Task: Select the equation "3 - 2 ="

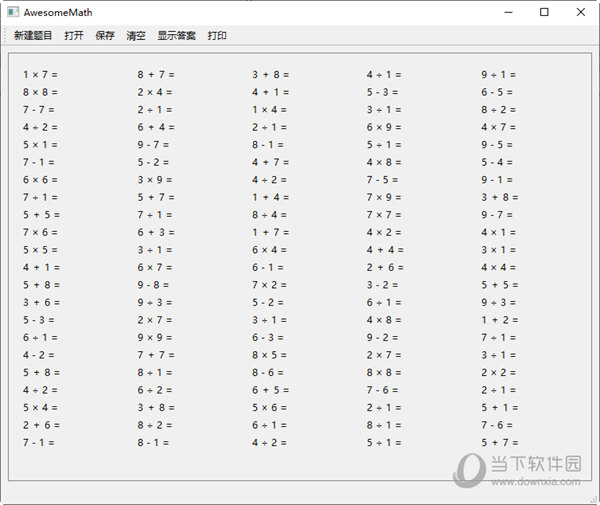Action: [382, 285]
